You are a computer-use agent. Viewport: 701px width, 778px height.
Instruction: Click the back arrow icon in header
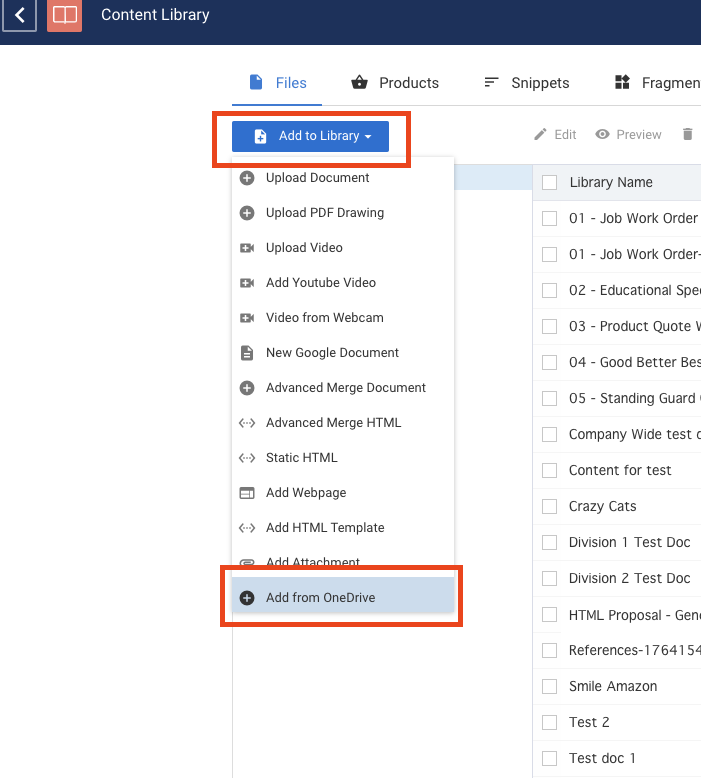click(x=19, y=15)
